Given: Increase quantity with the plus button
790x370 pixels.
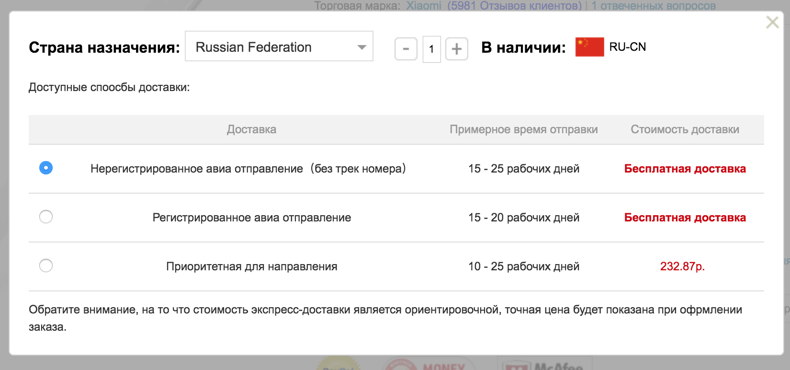Looking at the screenshot, I should pyautogui.click(x=456, y=49).
